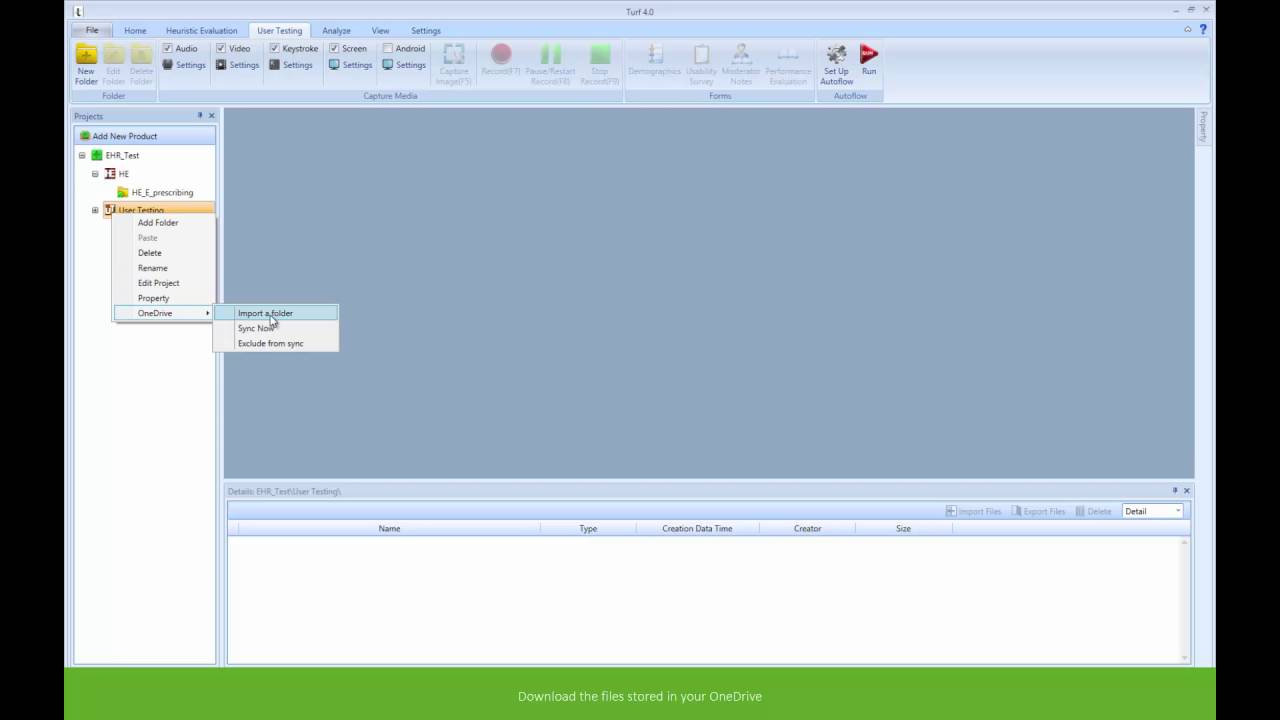Click the blue Help question mark icon
The image size is (1280, 720).
pyautogui.click(x=1203, y=29)
